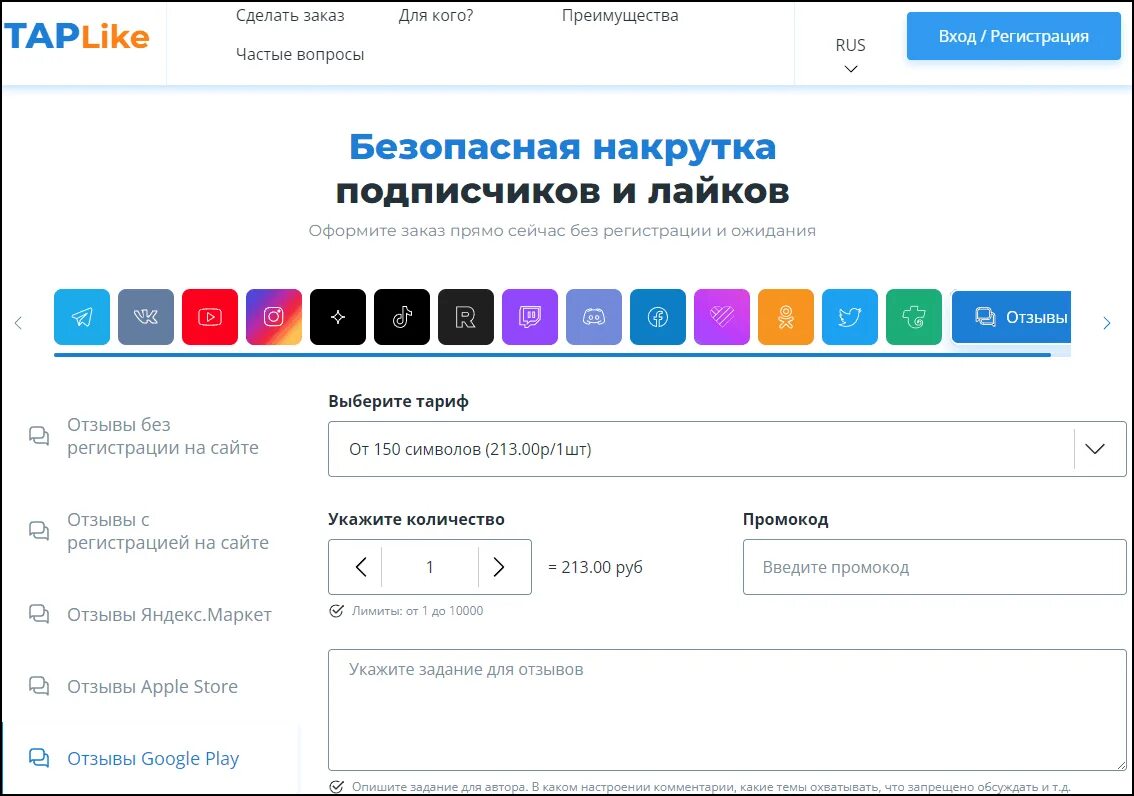Select Отзывы Google Play option
This screenshot has width=1134, height=796.
[x=153, y=758]
